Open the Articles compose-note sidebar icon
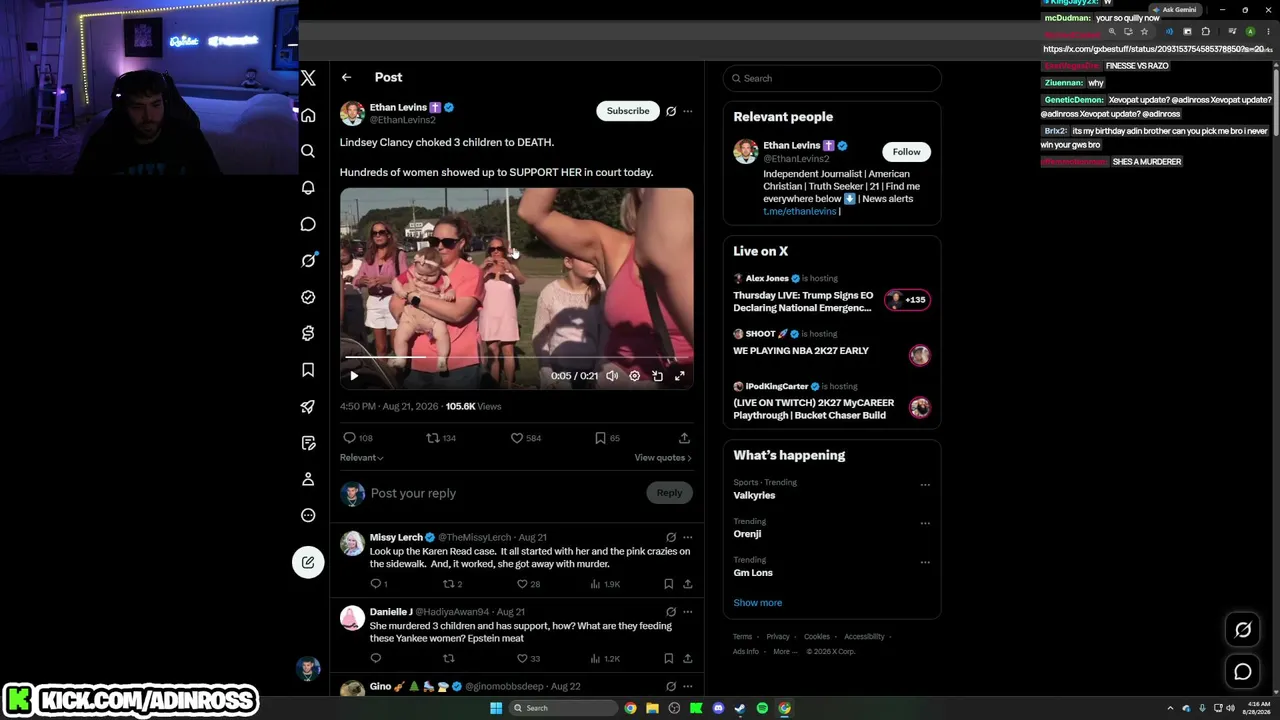The width and height of the screenshot is (1280, 720). tap(308, 443)
